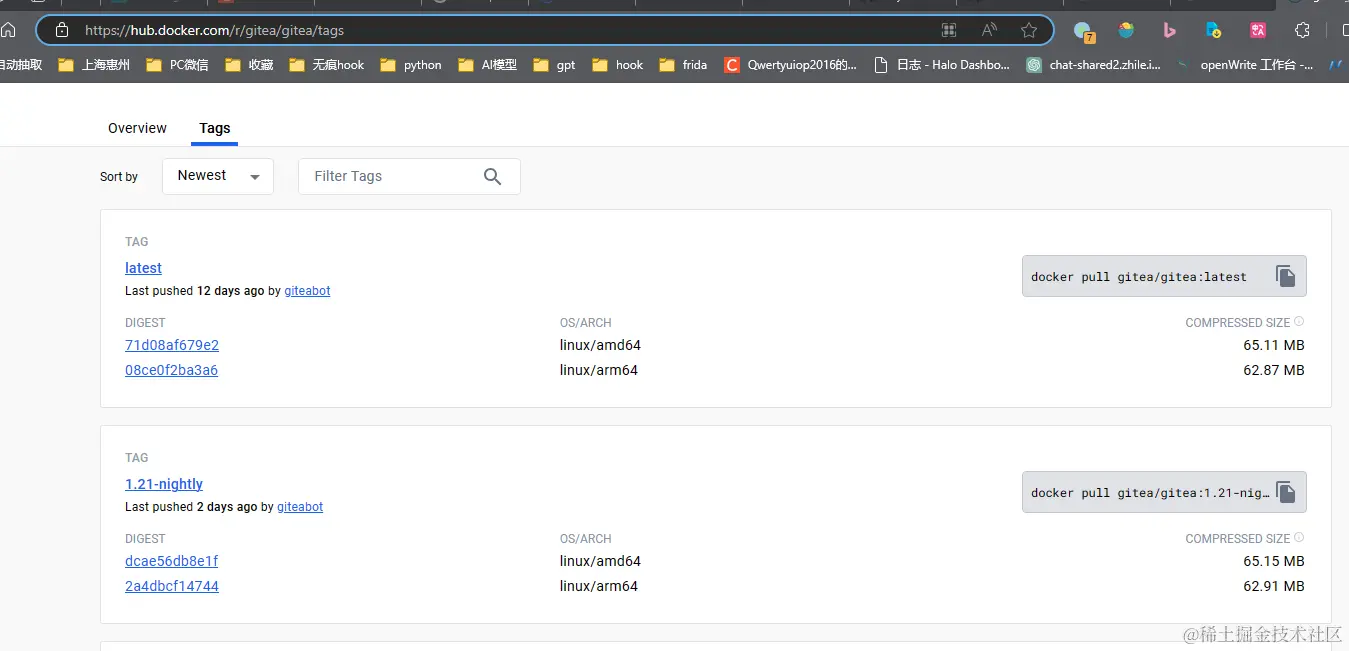The height and width of the screenshot is (651, 1349).
Task: Open the AI模型 bookmarks folder
Action: [487, 65]
